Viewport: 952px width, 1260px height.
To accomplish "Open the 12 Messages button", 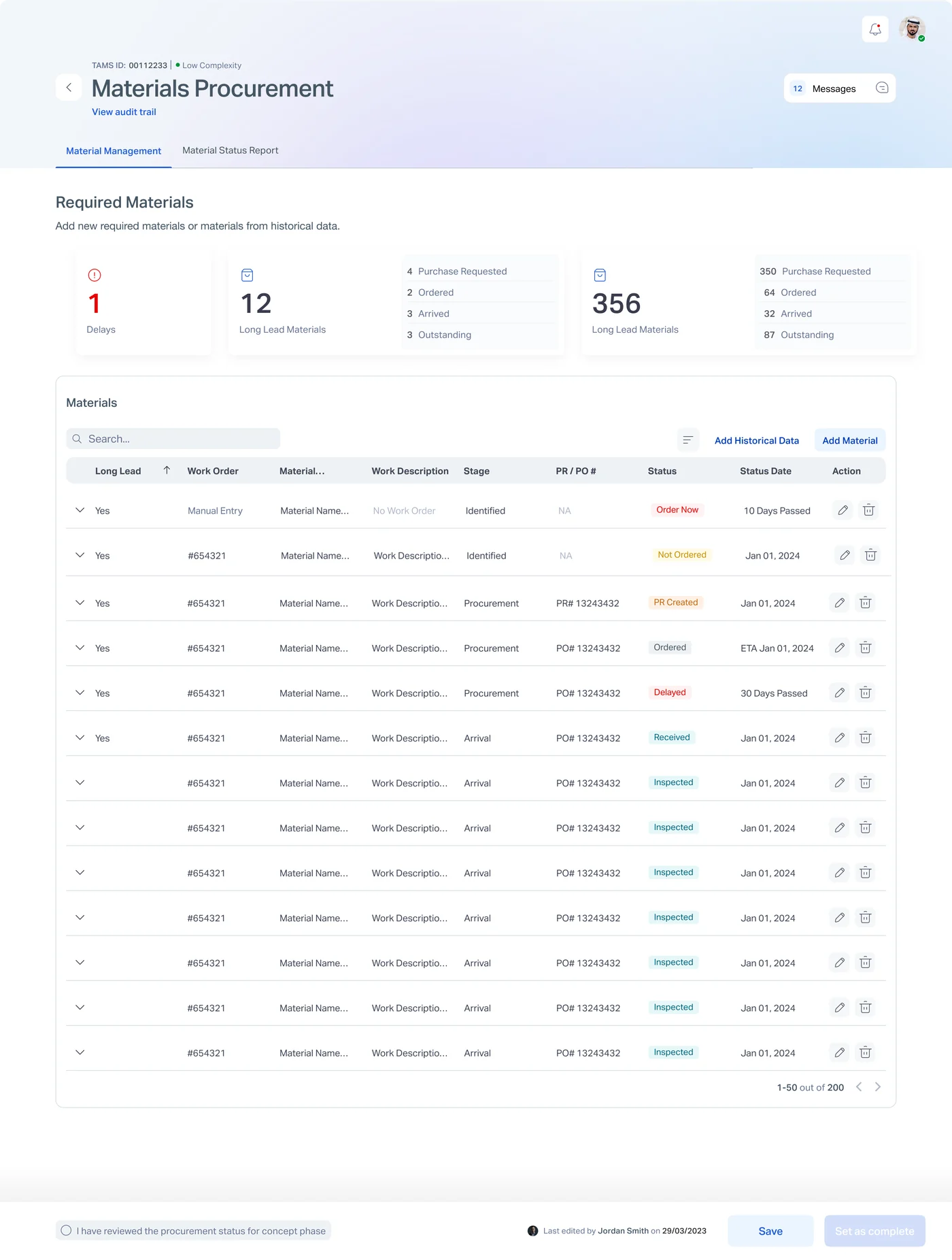I will point(840,88).
